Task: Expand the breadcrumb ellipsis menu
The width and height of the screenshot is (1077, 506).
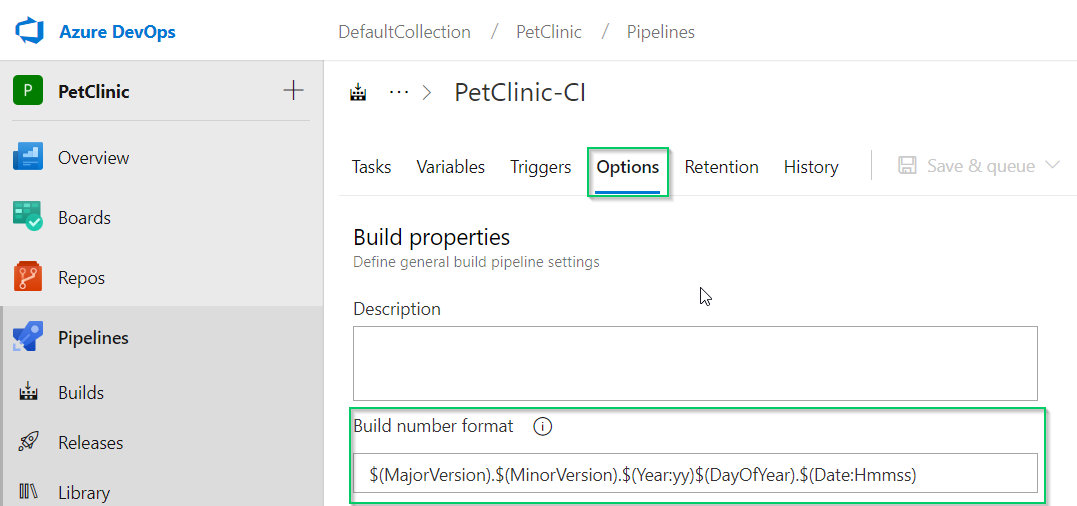Action: click(399, 92)
